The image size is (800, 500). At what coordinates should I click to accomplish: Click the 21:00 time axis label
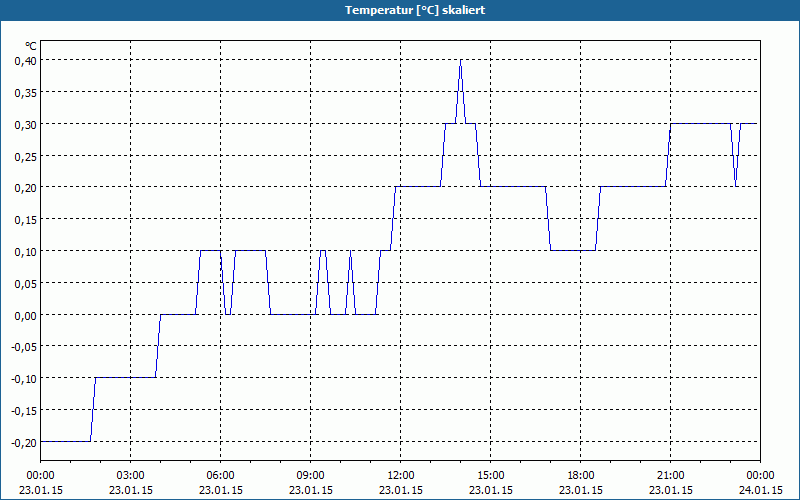(670, 476)
